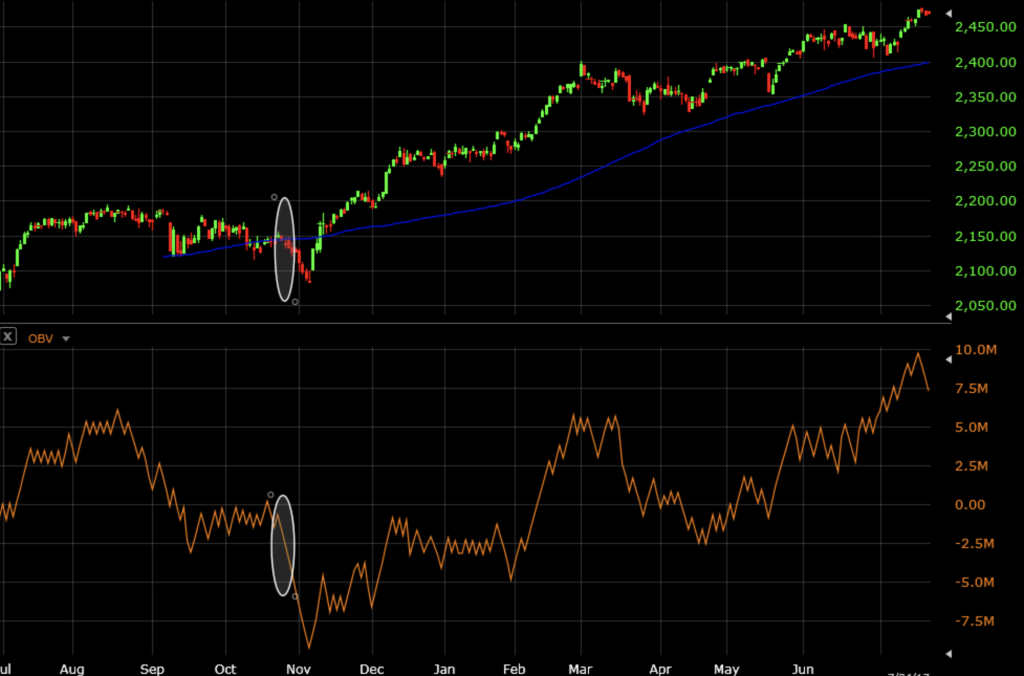Grab top handle of price chart ellipse
The width and height of the screenshot is (1024, 676).
274,197
